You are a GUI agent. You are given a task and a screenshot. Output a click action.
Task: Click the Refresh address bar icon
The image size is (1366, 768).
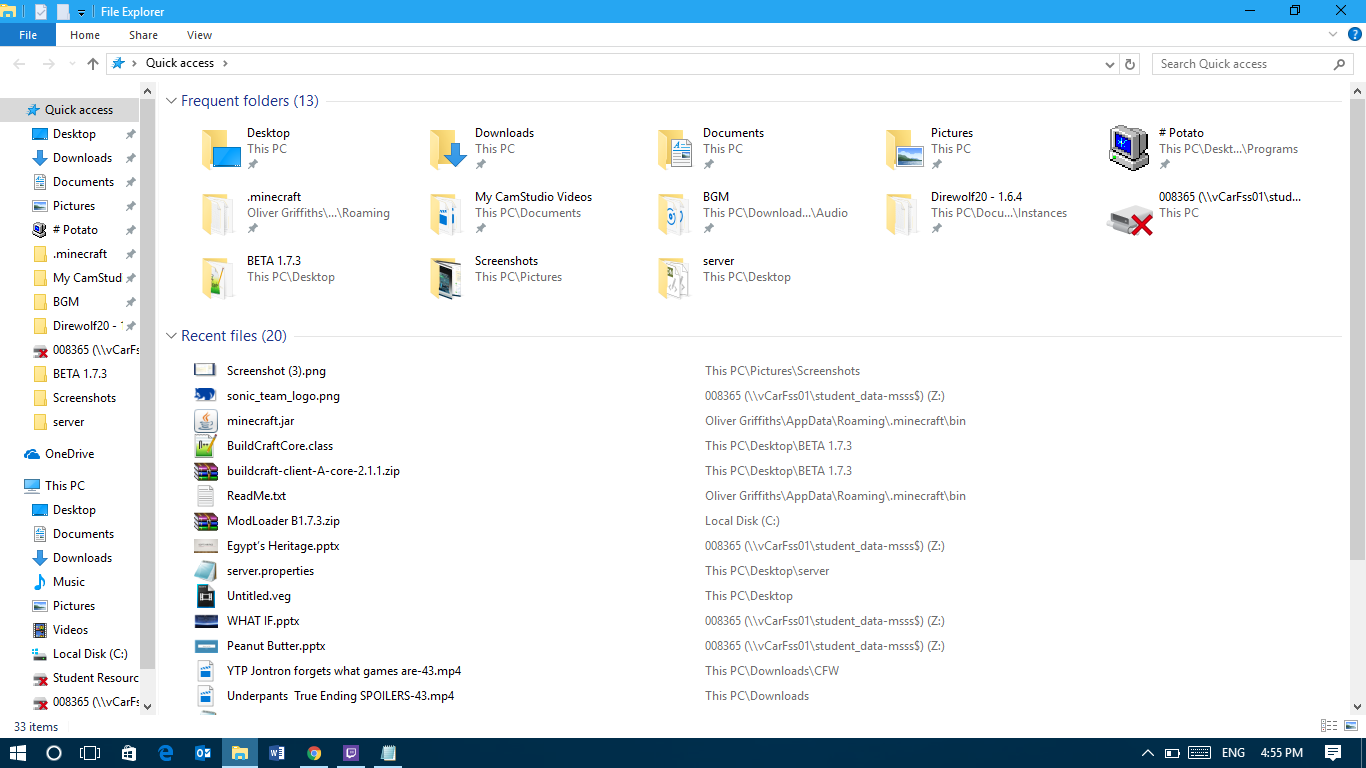pyautogui.click(x=1130, y=63)
